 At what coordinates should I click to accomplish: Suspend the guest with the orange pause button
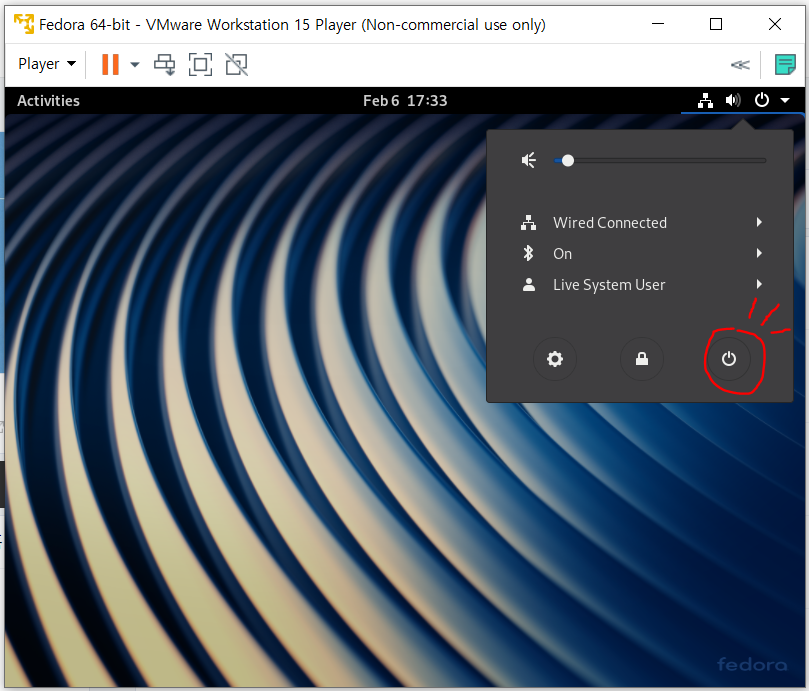pos(110,65)
